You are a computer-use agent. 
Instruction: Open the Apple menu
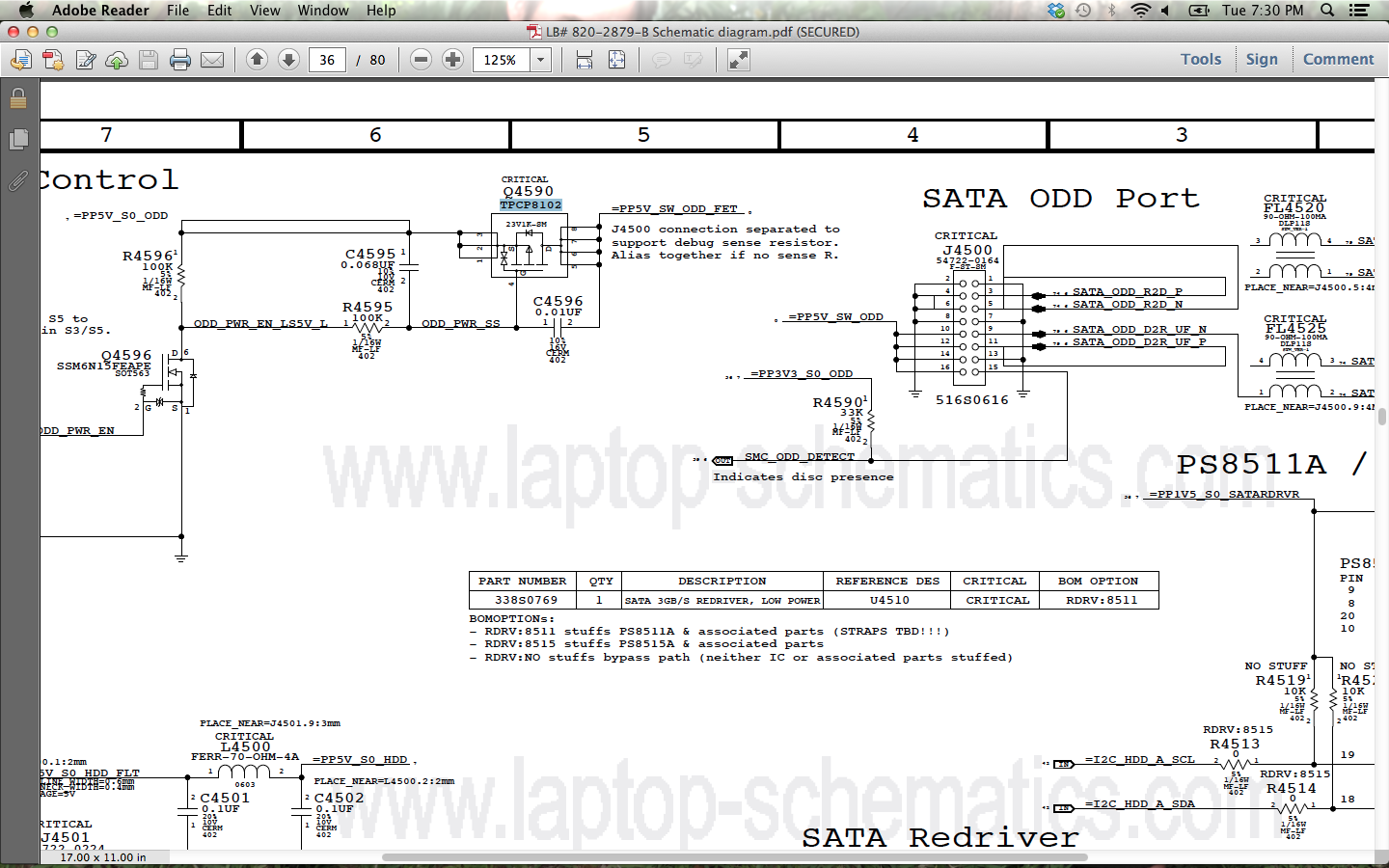coord(26,11)
